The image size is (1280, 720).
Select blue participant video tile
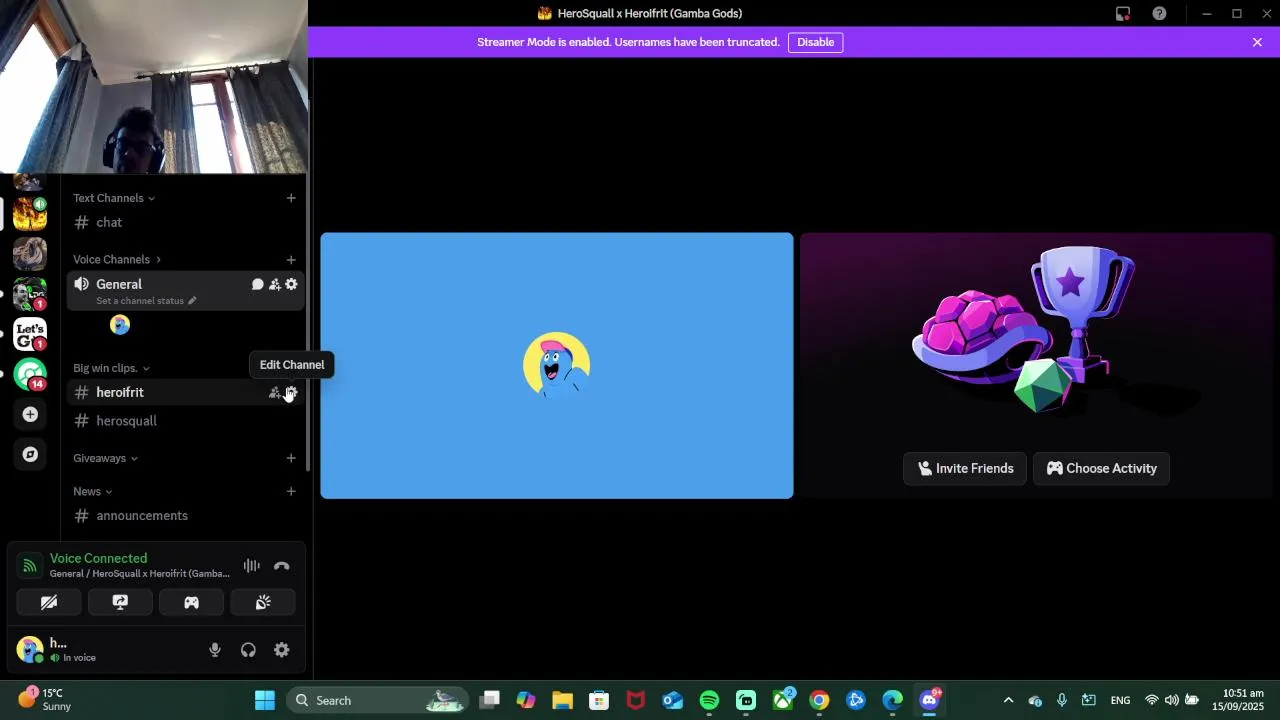coord(557,365)
